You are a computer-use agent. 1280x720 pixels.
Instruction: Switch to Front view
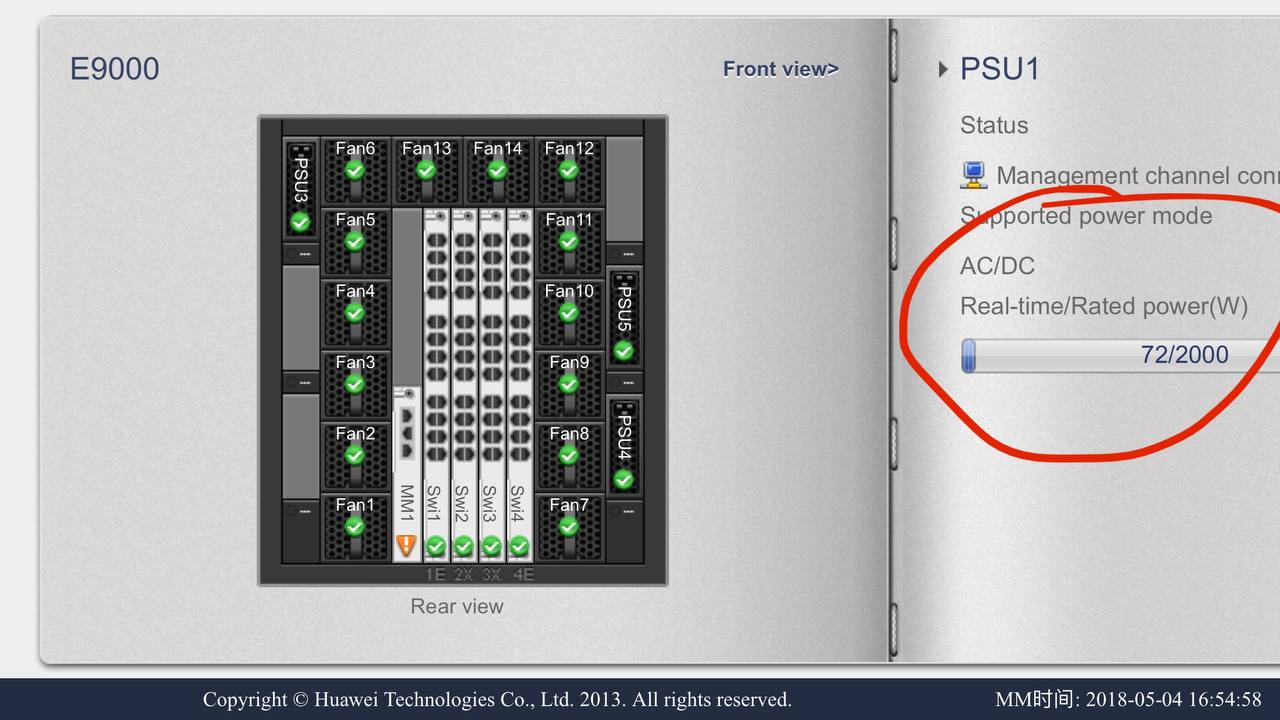click(781, 69)
